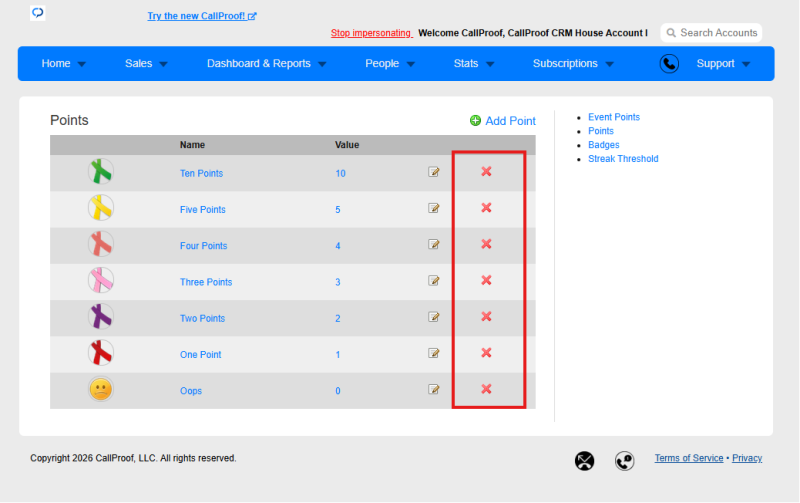
Task: Delete the Three Points entry
Action: [486, 281]
